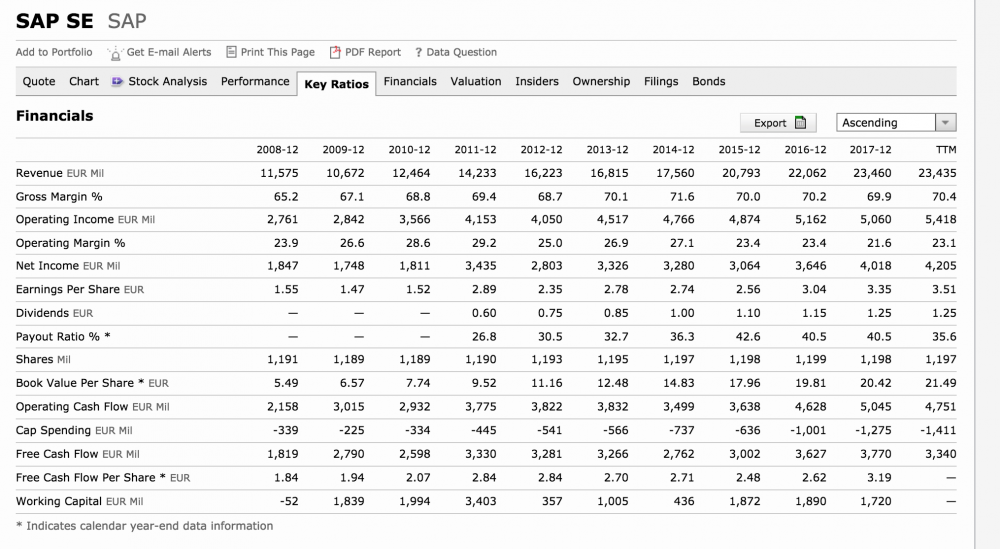Click the PDF Report document icon
Viewport: 1000px width, 549px height.
[x=336, y=52]
